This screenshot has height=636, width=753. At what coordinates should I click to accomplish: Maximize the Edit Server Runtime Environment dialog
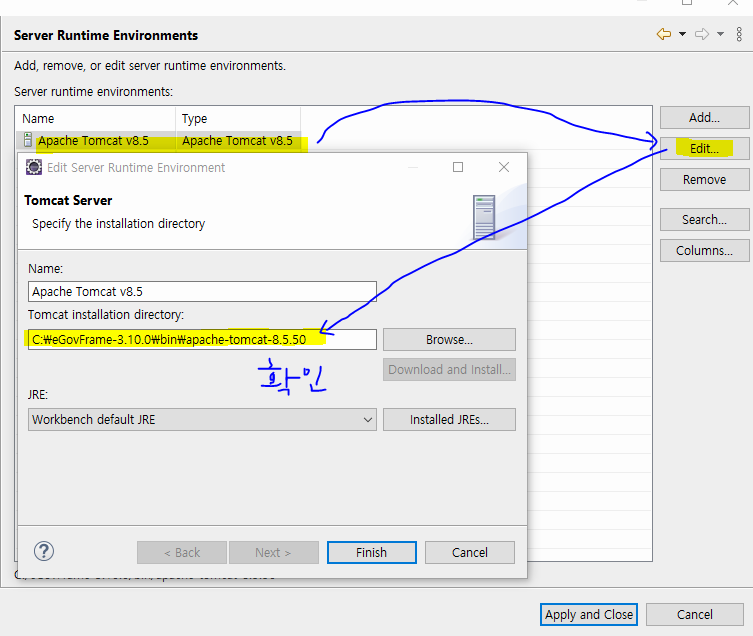[x=458, y=167]
